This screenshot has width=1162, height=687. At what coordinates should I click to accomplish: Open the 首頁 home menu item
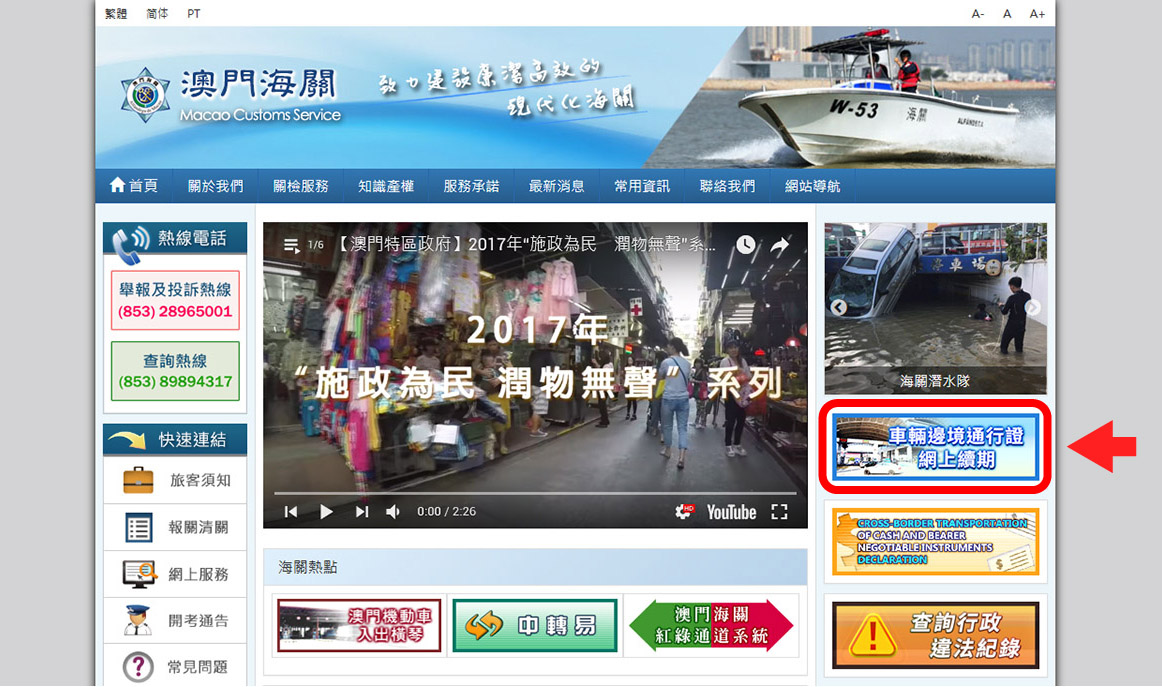134,186
